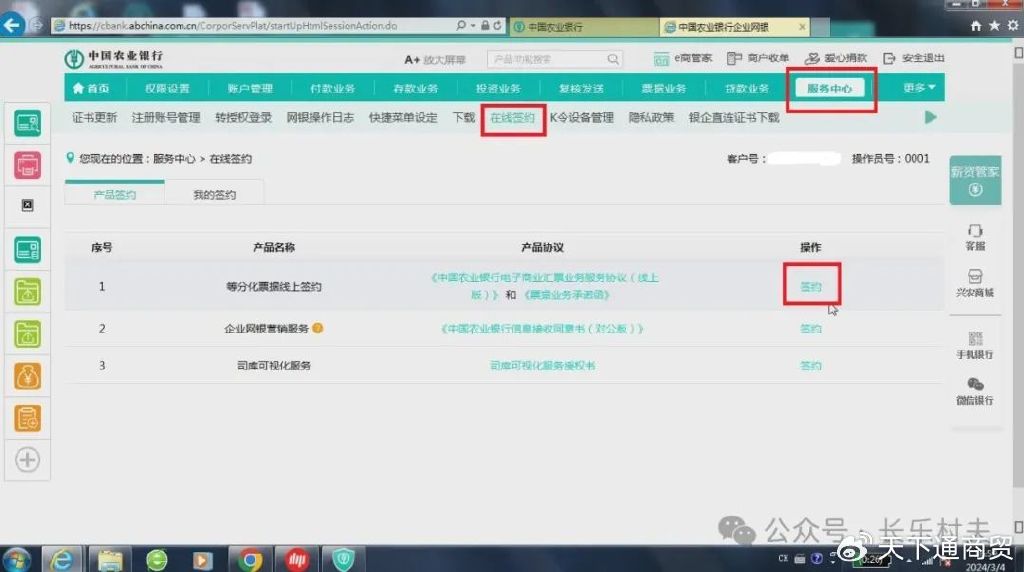Open the 中国农业银行信息接收同意书 link

pyautogui.click(x=542, y=328)
